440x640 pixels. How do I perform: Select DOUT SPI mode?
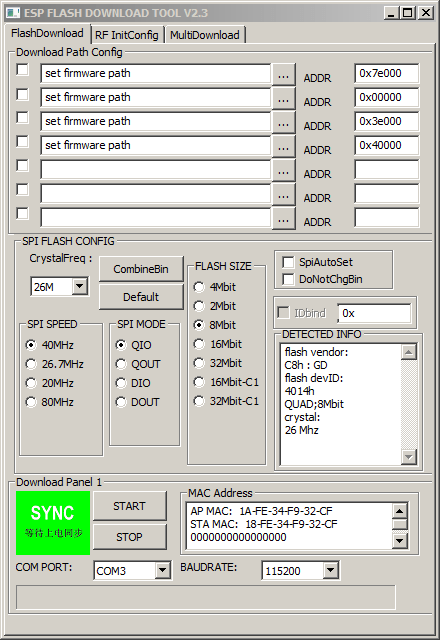pos(138,402)
